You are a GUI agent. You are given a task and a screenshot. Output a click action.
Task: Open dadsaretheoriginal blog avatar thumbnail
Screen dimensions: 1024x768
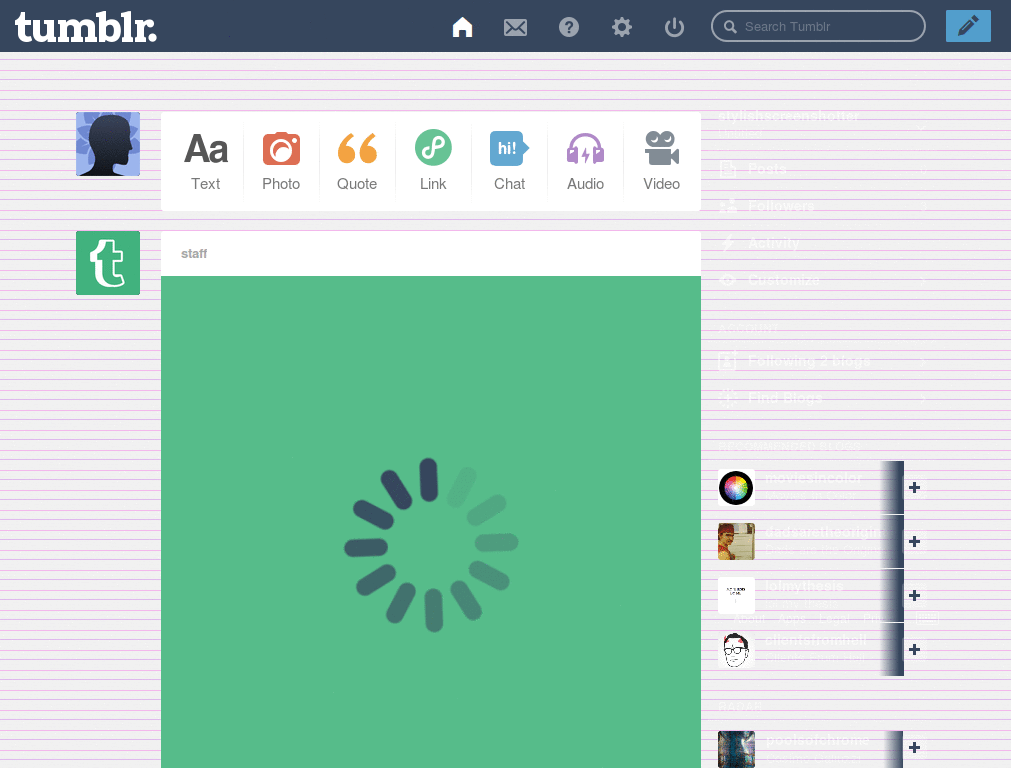click(x=736, y=541)
